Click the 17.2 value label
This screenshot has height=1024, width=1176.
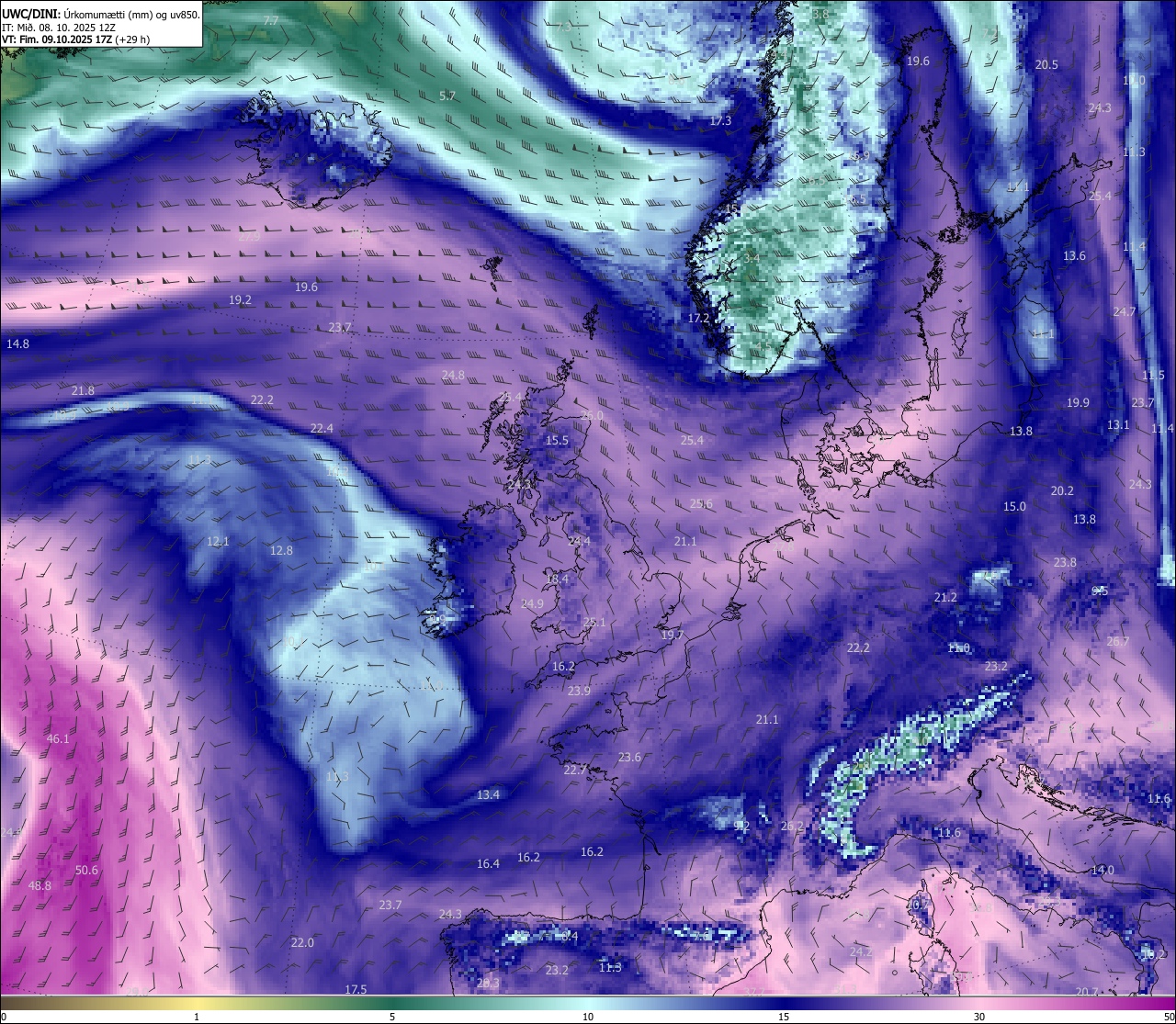698,318
